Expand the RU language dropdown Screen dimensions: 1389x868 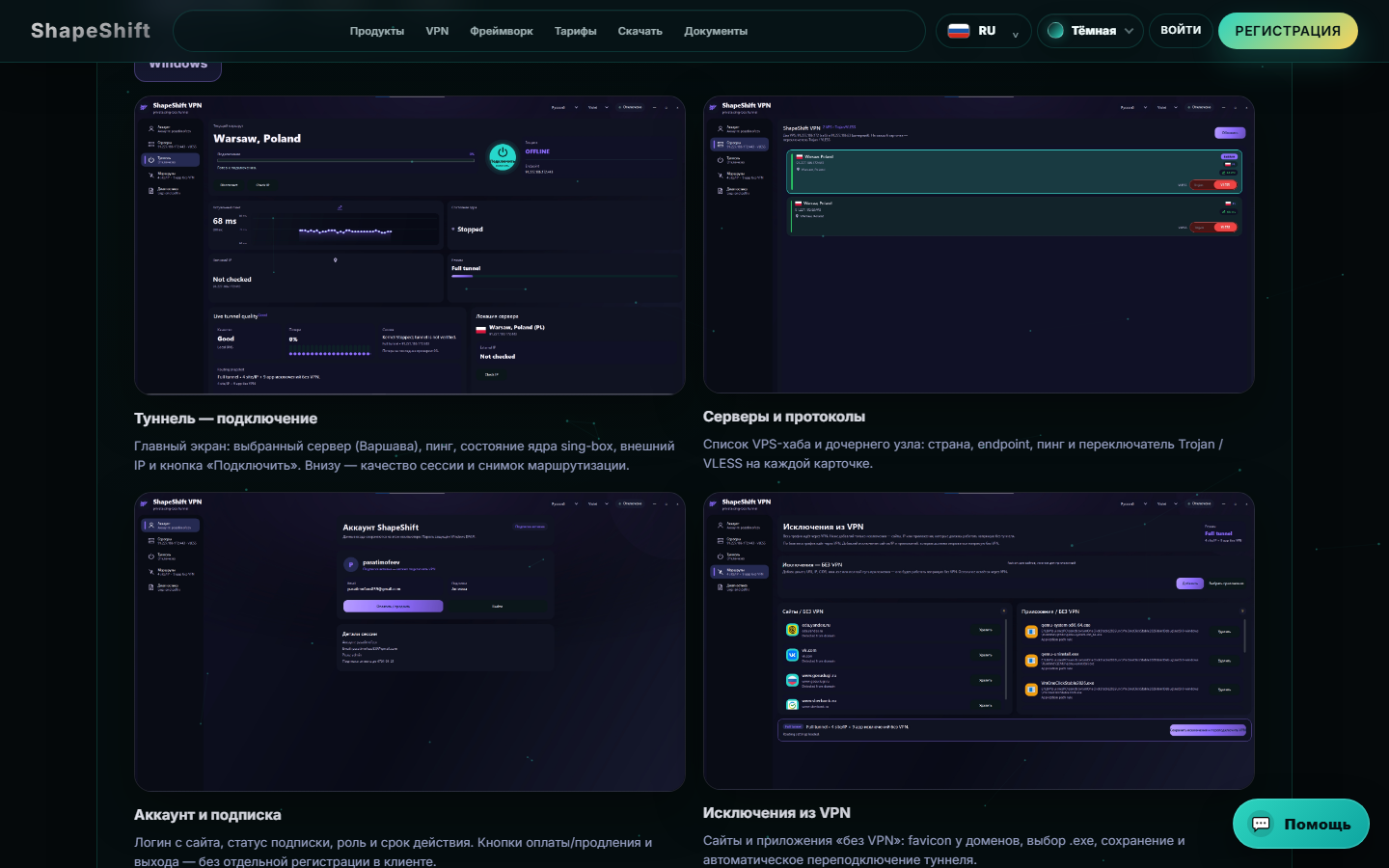pos(983,31)
